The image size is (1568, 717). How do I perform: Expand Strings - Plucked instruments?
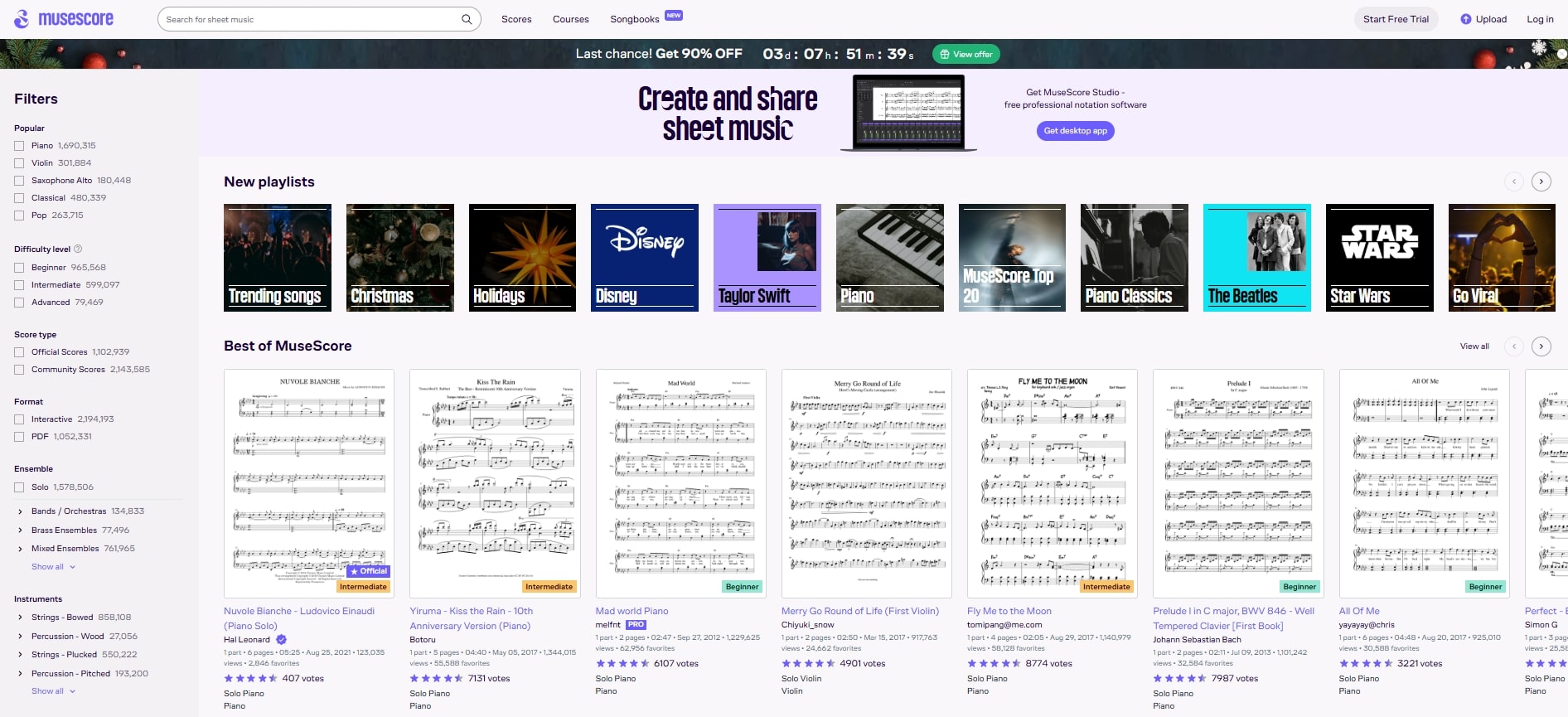[x=20, y=655]
